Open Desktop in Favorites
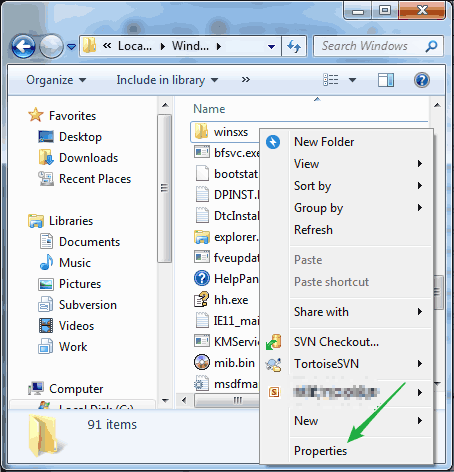 pos(70,137)
